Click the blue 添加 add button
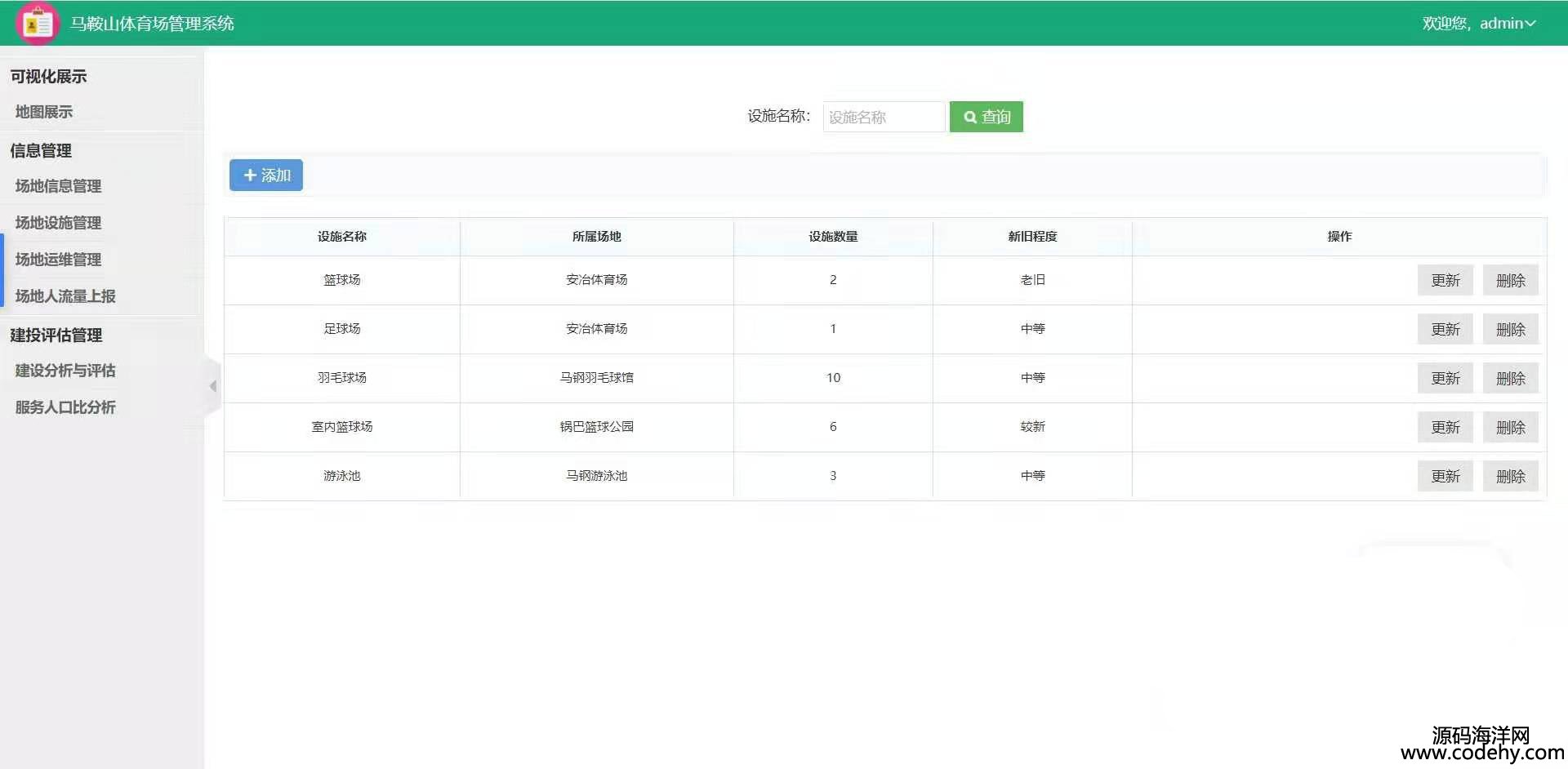1568x769 pixels. point(266,176)
